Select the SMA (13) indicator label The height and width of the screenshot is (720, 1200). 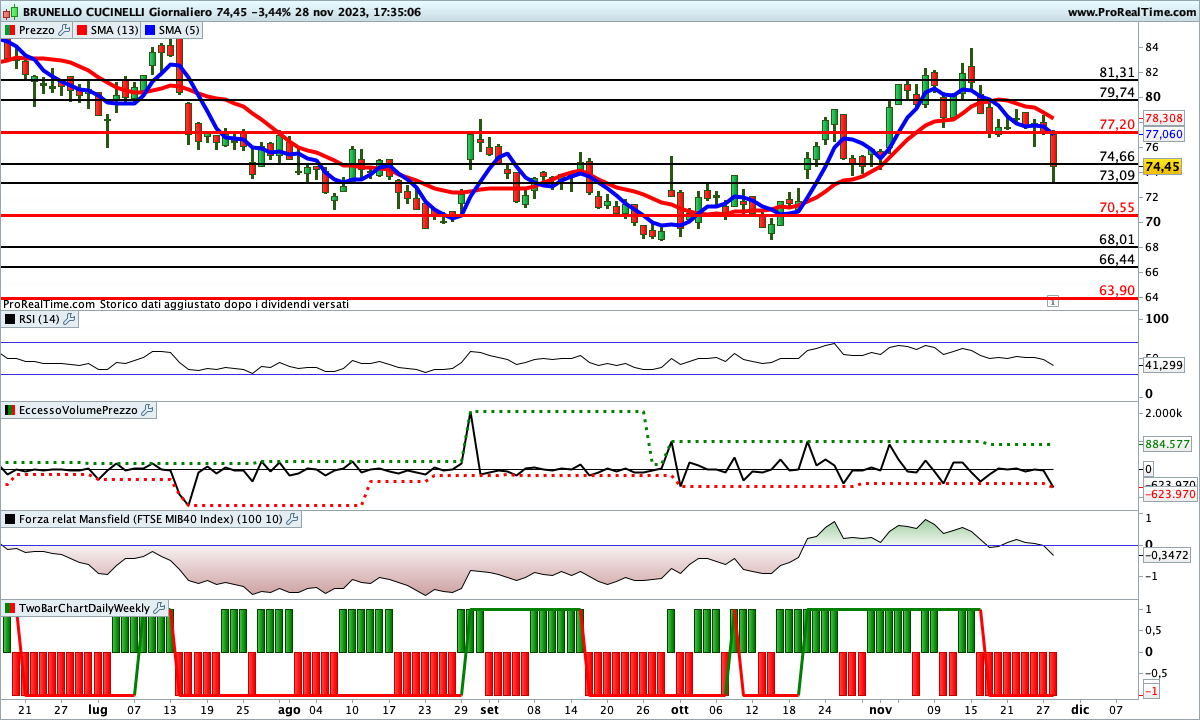pos(115,30)
